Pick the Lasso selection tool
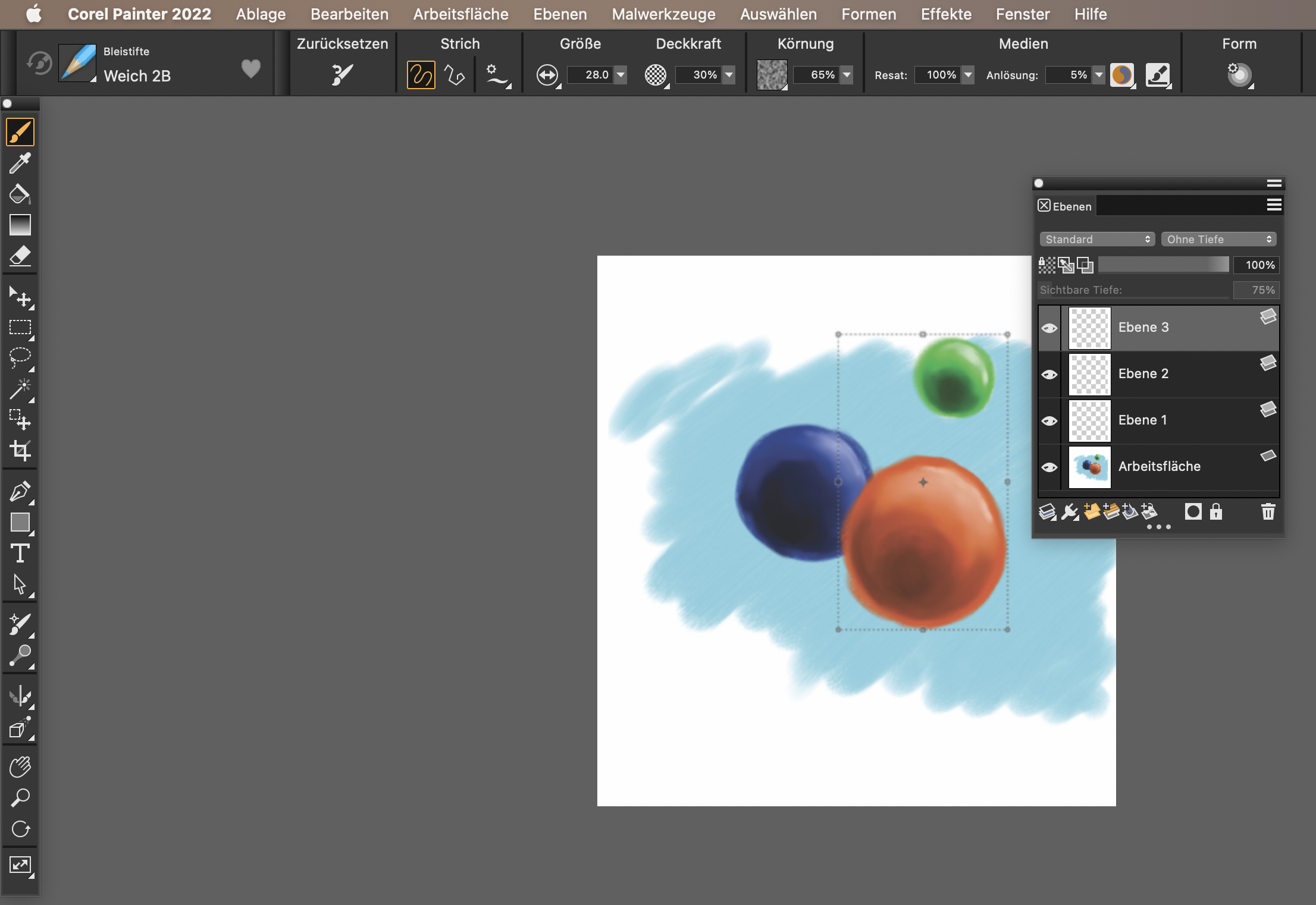Screen dimensions: 1316x905 tap(20, 357)
